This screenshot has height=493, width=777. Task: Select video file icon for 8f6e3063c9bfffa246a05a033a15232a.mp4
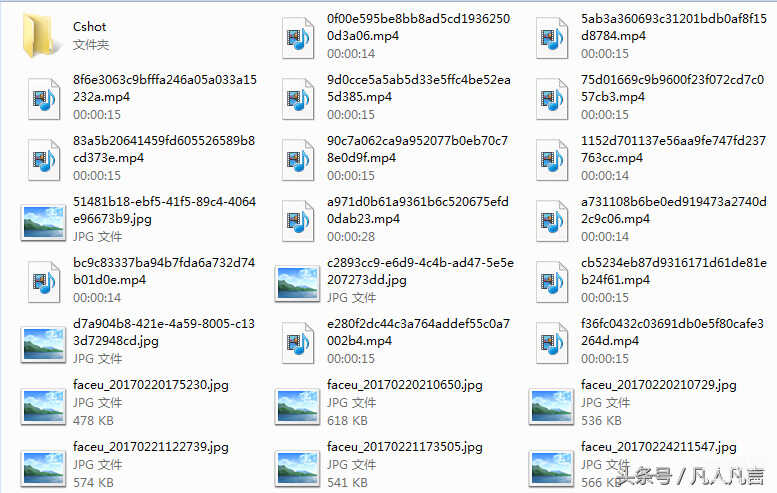click(44, 99)
